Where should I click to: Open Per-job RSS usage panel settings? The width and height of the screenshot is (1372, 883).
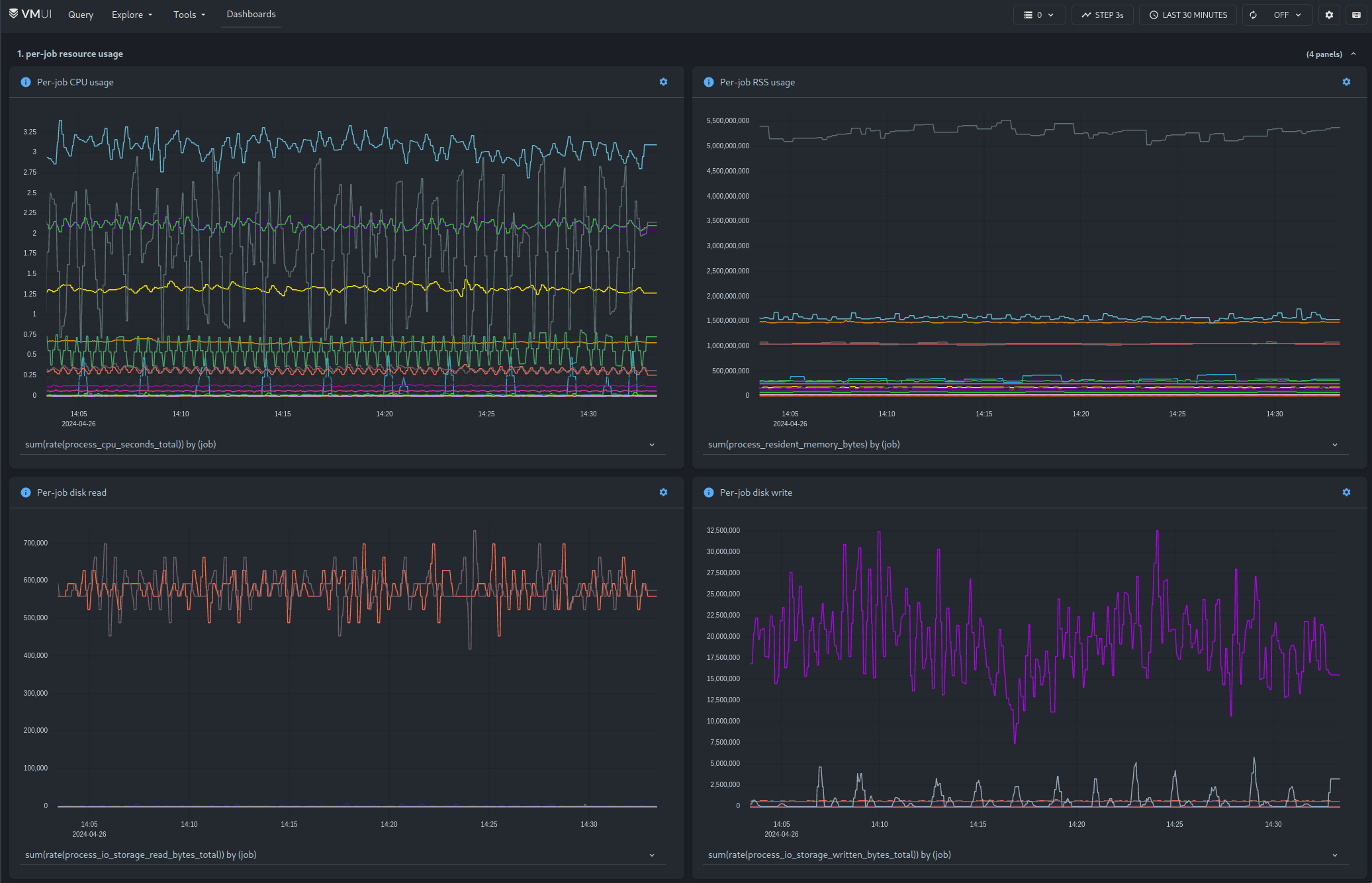click(1346, 82)
